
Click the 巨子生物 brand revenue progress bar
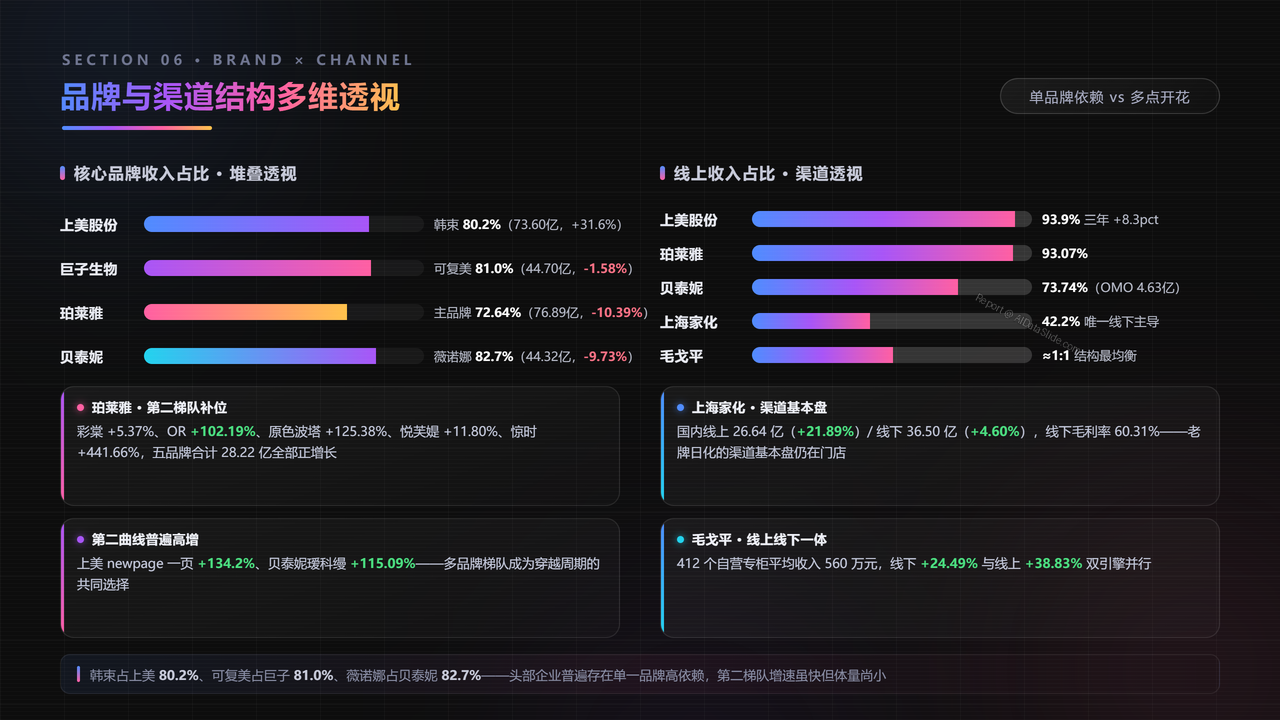click(284, 269)
